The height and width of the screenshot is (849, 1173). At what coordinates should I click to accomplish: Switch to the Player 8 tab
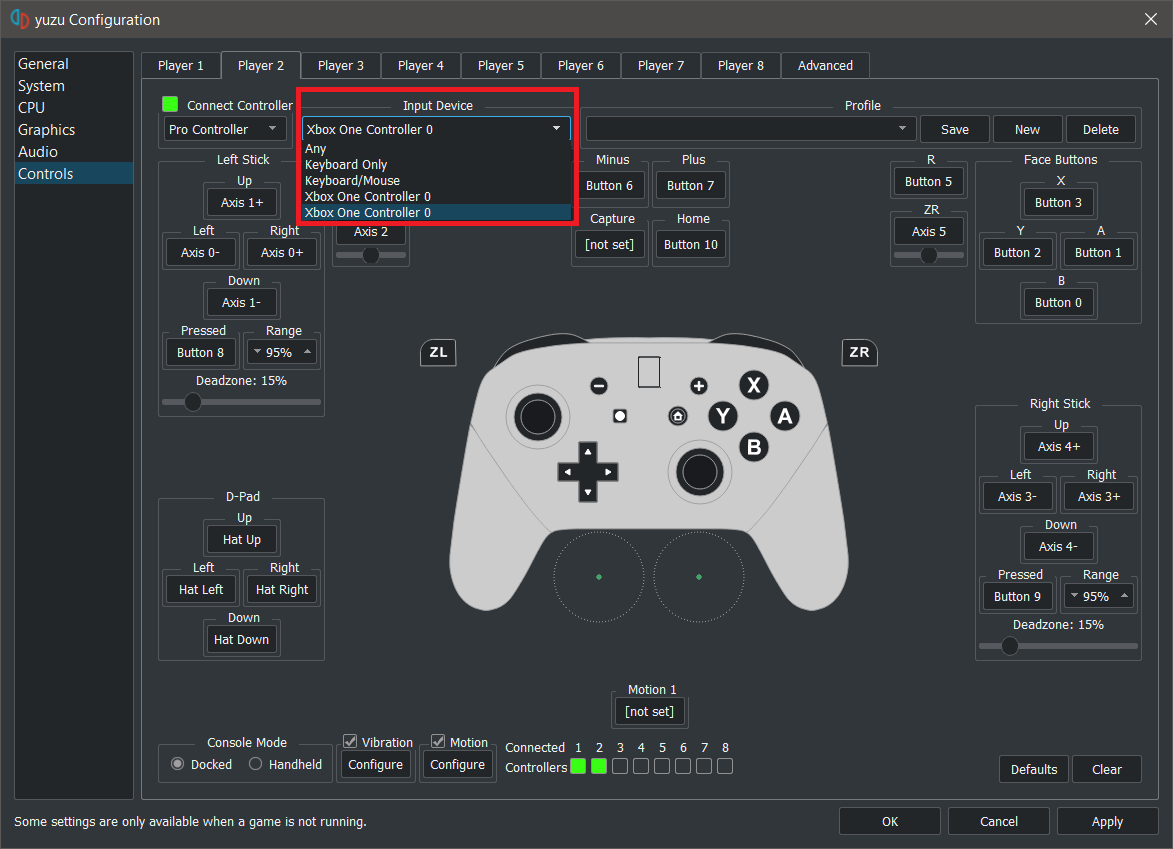pyautogui.click(x=741, y=66)
